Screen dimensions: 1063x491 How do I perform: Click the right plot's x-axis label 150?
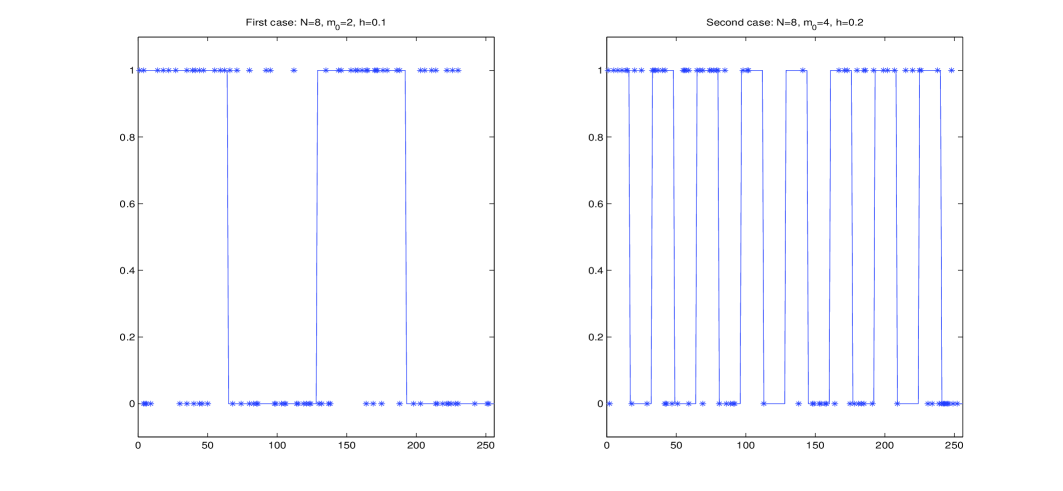point(815,448)
